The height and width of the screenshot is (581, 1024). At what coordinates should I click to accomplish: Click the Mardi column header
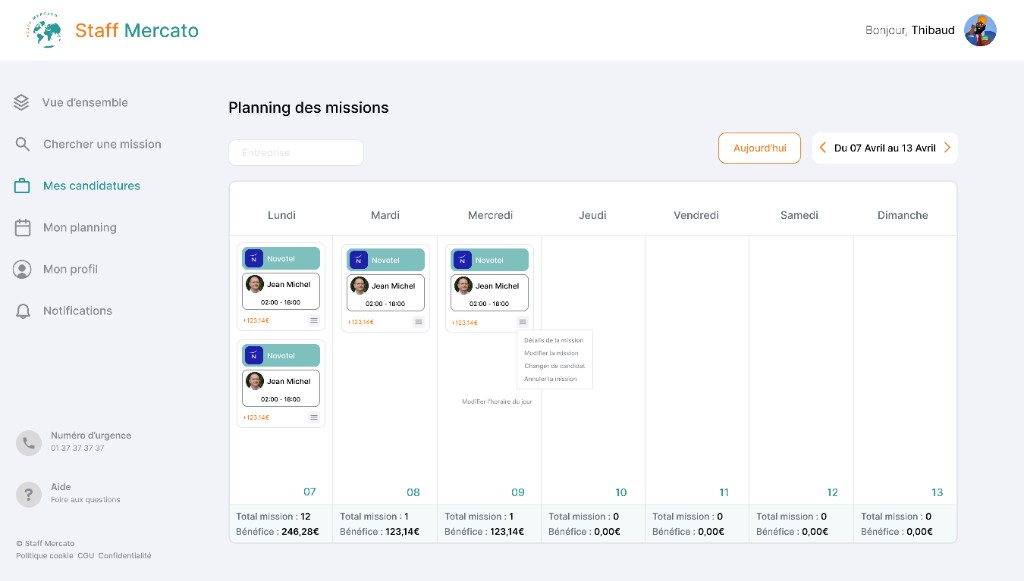(385, 215)
